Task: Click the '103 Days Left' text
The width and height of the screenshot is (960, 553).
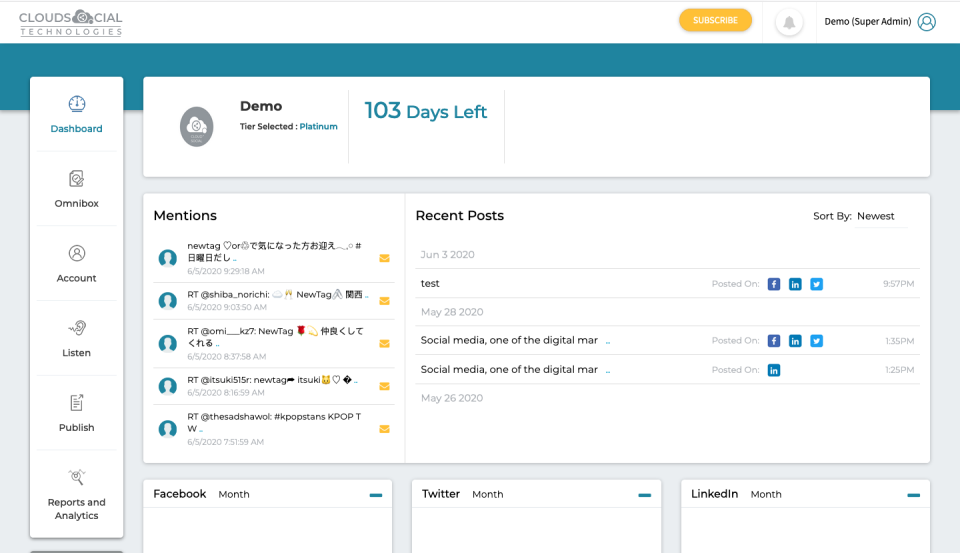Action: pyautogui.click(x=426, y=111)
